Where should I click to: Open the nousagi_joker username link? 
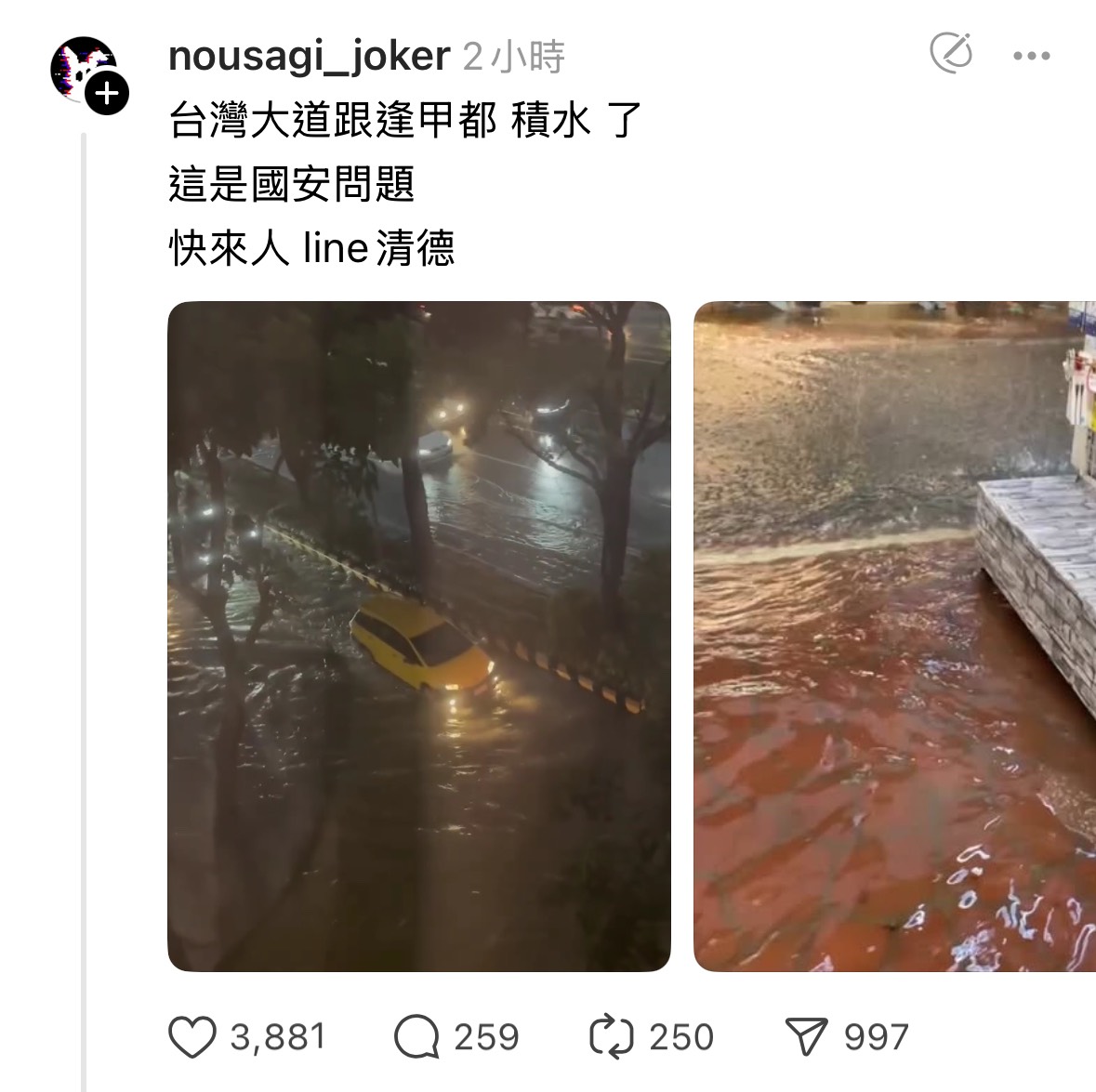coord(309,56)
